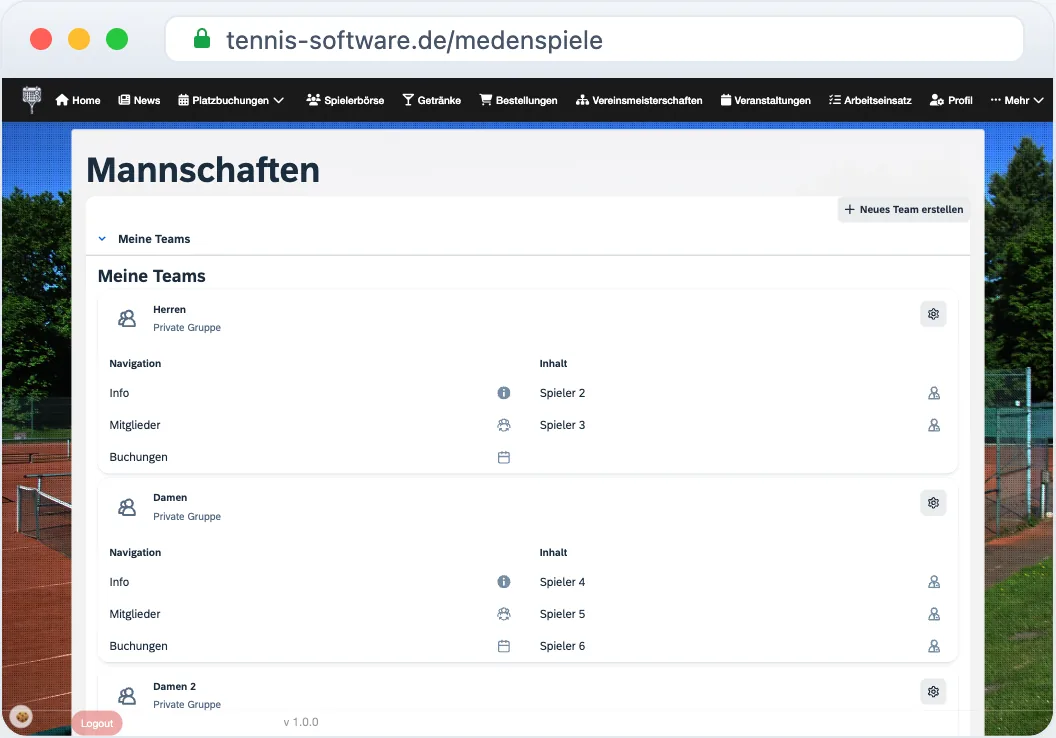
Task: Open Spielerbörse page
Action: [x=345, y=100]
